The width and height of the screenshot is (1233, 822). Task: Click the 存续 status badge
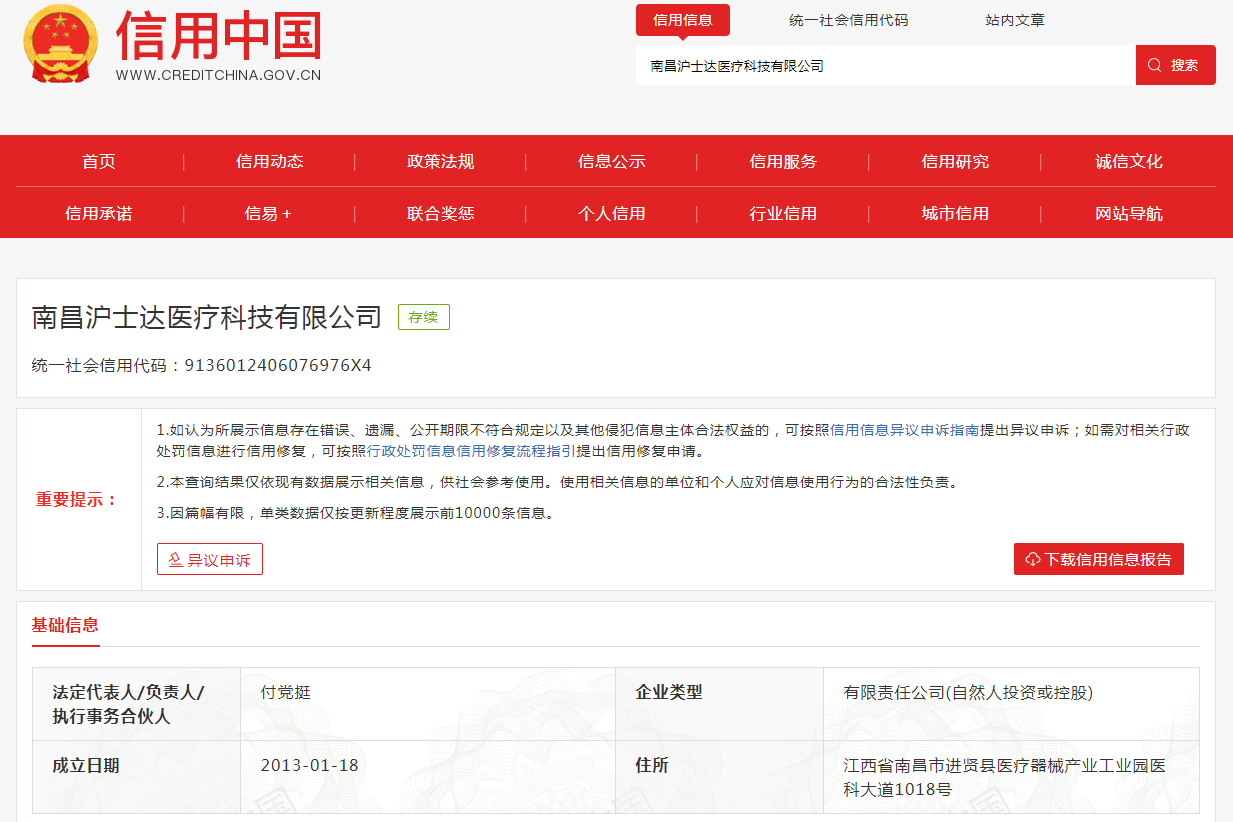click(x=424, y=317)
